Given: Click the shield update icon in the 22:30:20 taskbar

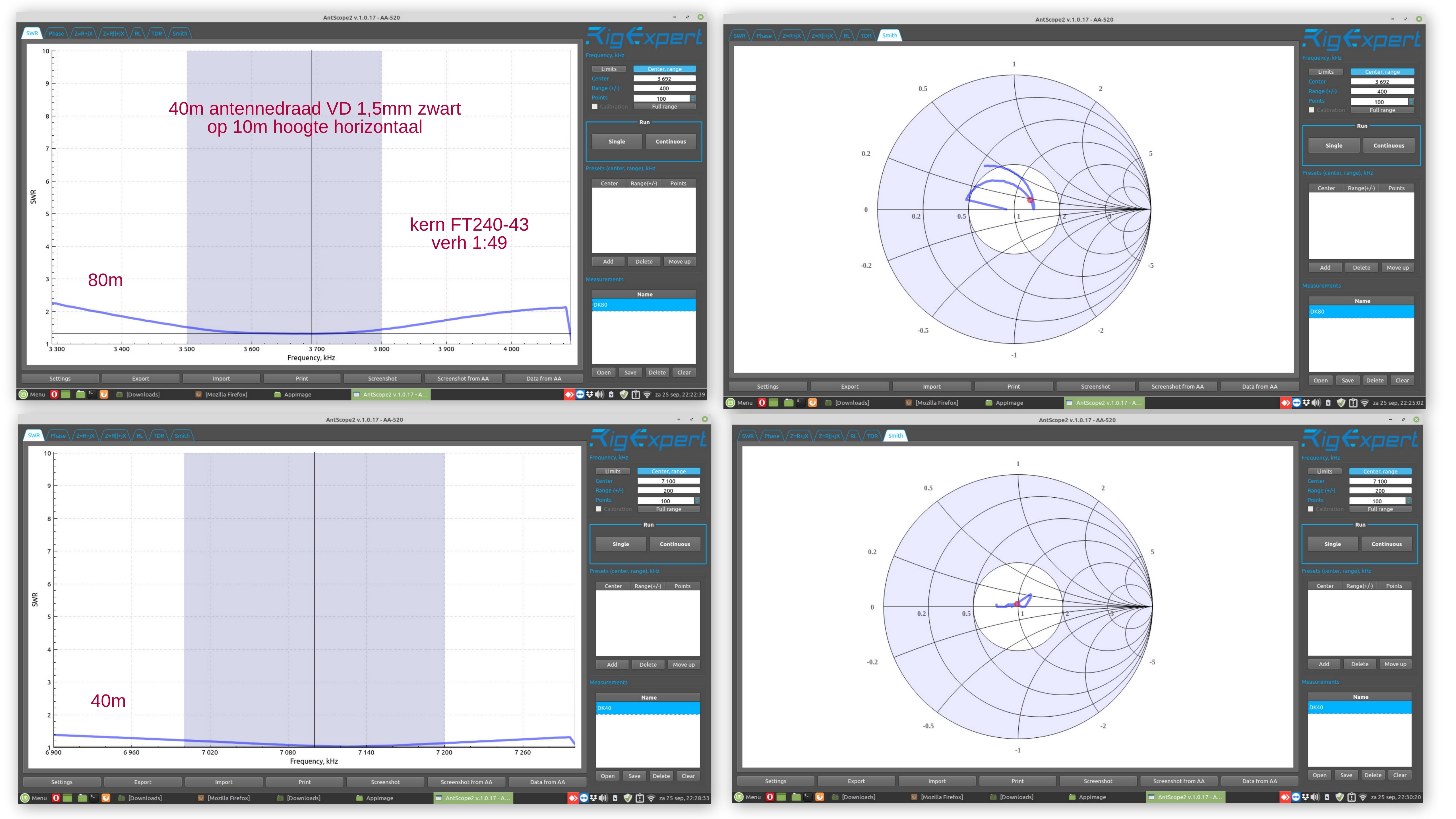Looking at the screenshot, I should pyautogui.click(x=1339, y=797).
